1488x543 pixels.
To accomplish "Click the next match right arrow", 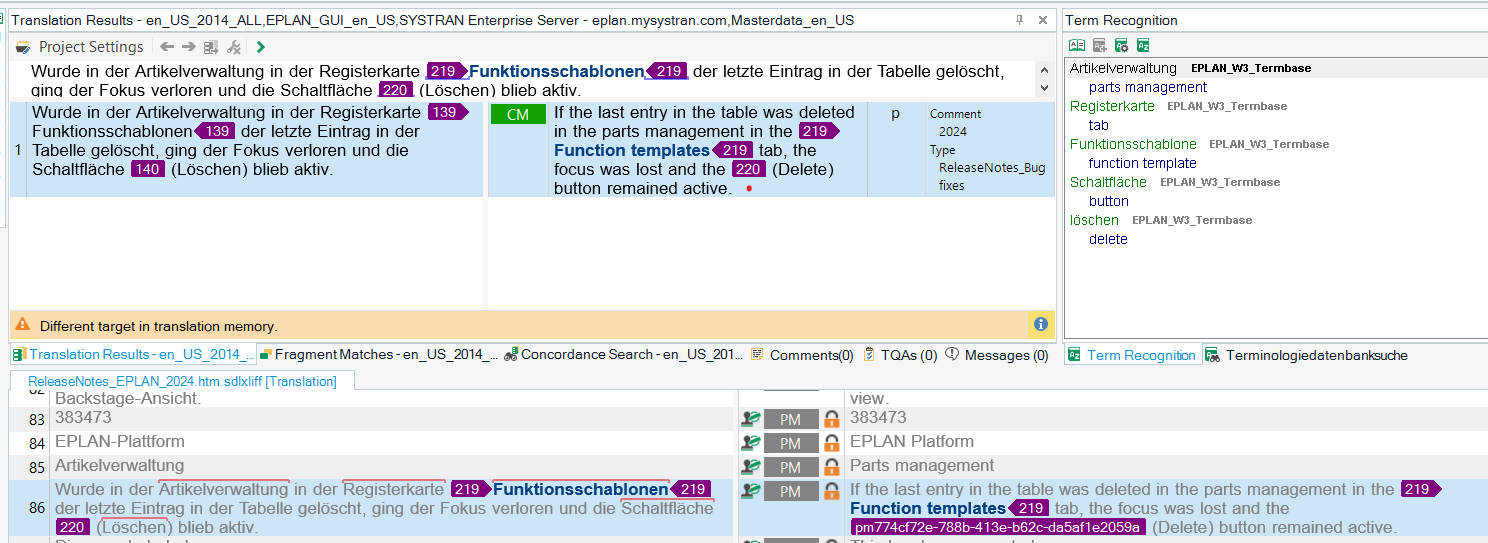I will [188, 47].
